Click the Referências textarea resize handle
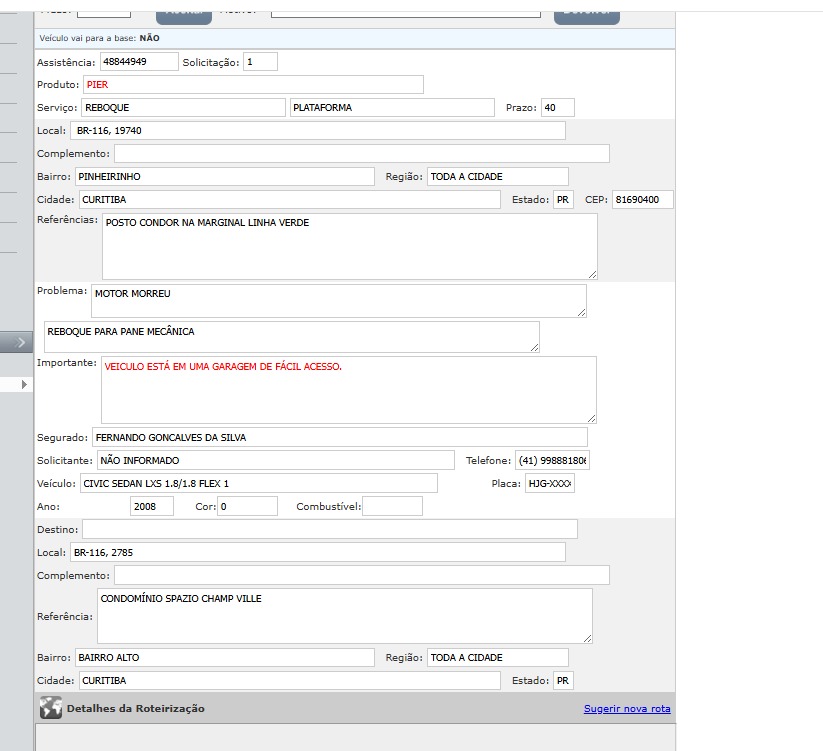823x751 pixels. (593, 274)
